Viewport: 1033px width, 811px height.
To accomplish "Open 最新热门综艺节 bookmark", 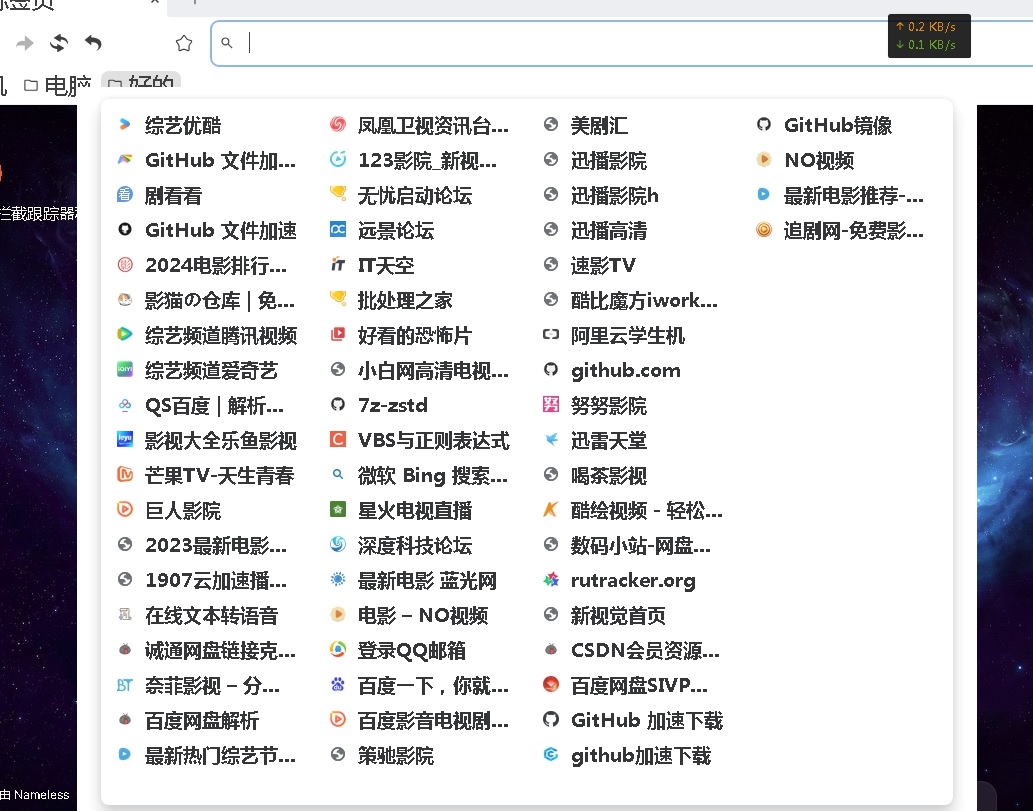I will [206, 755].
